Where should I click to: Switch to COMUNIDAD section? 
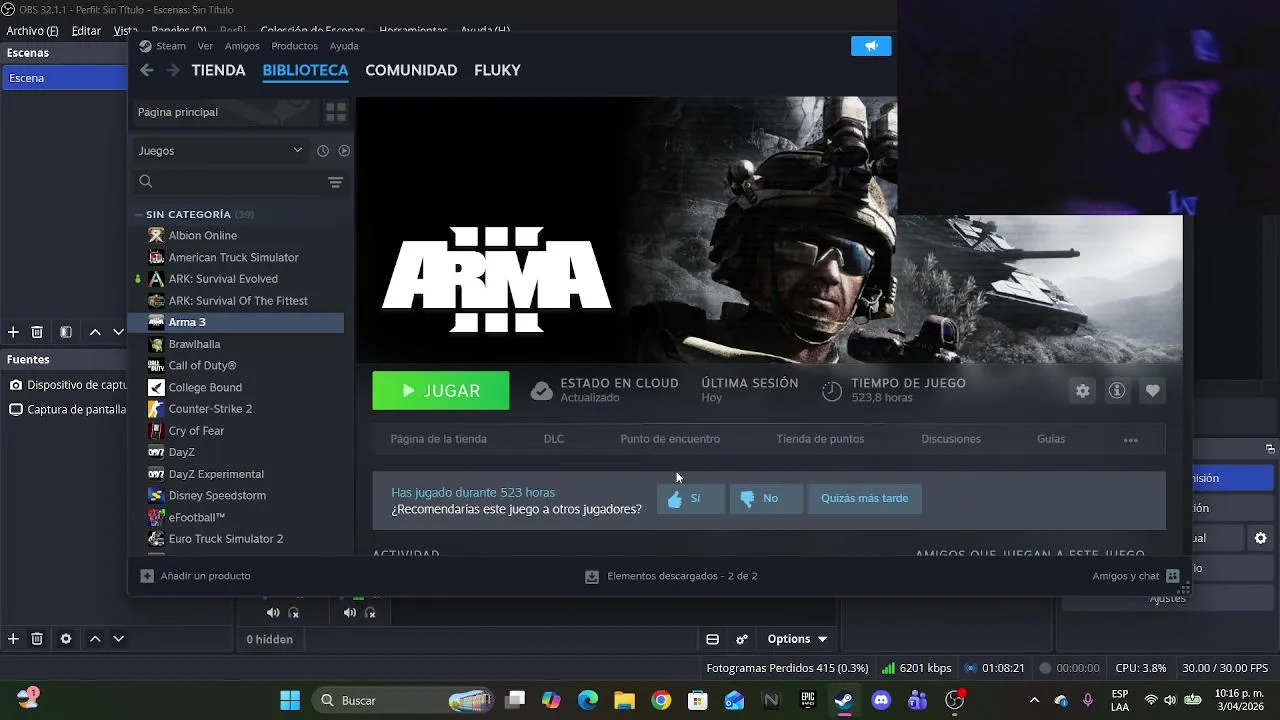411,70
